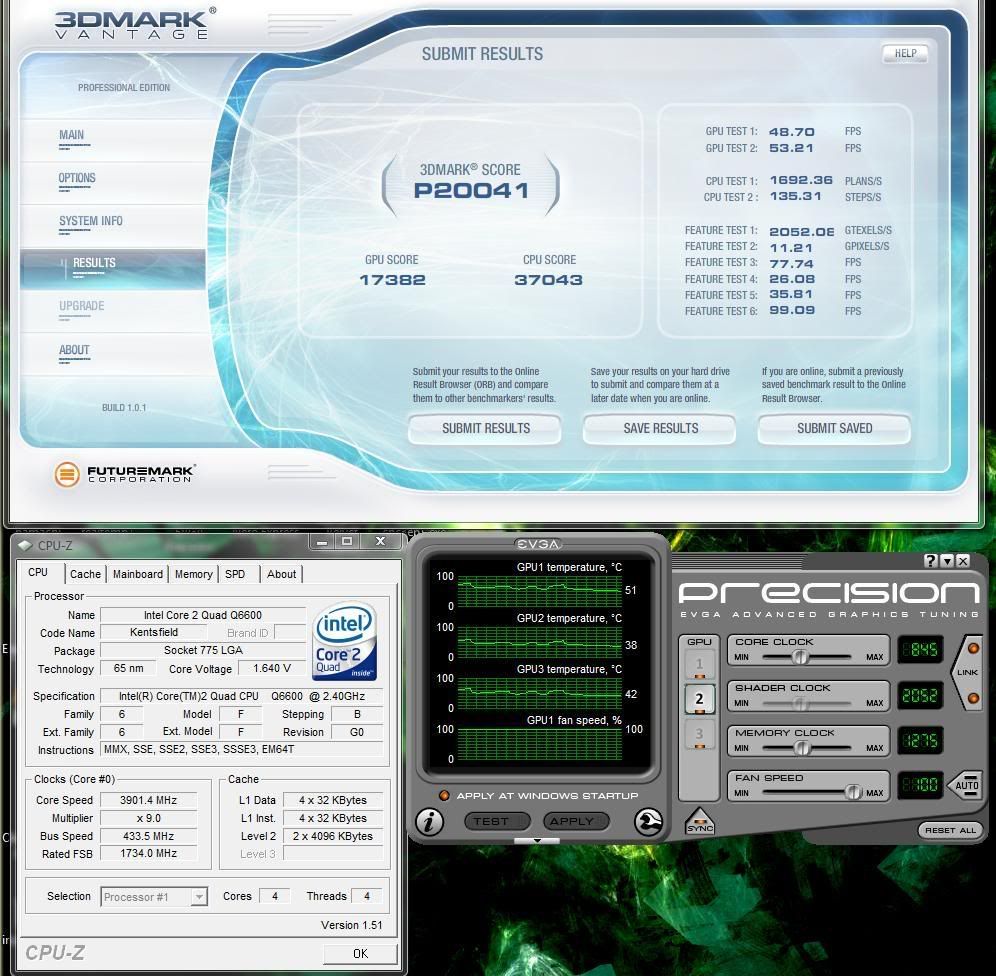Expand the arrow below the EVGA monitoring panel

[537, 841]
